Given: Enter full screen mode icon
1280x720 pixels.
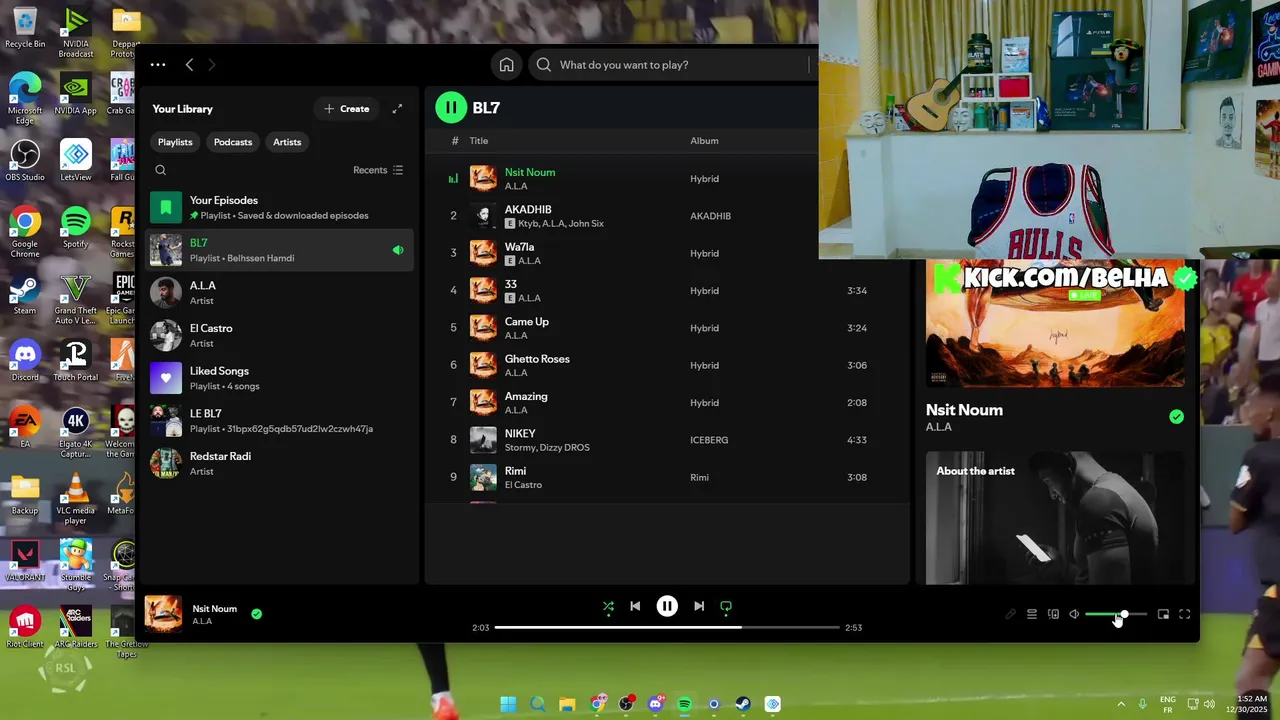Looking at the screenshot, I should [1184, 614].
